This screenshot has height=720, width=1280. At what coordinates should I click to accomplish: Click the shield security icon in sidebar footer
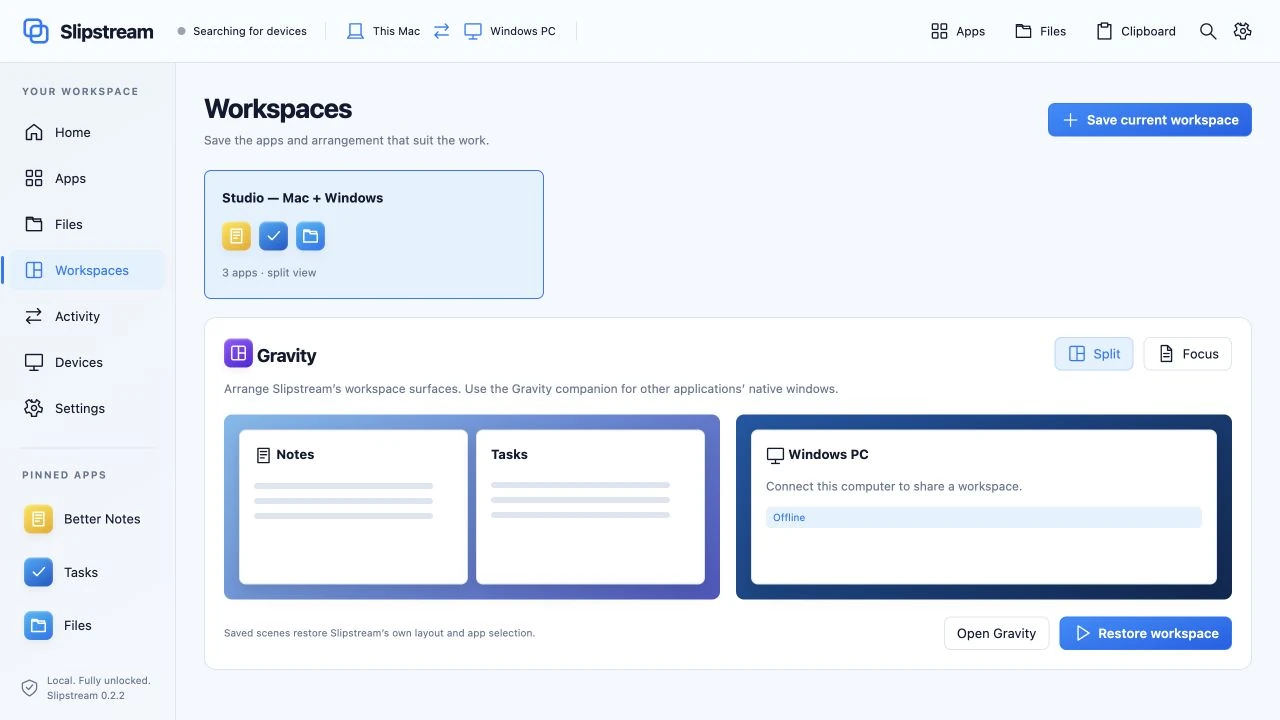pyautogui.click(x=30, y=688)
